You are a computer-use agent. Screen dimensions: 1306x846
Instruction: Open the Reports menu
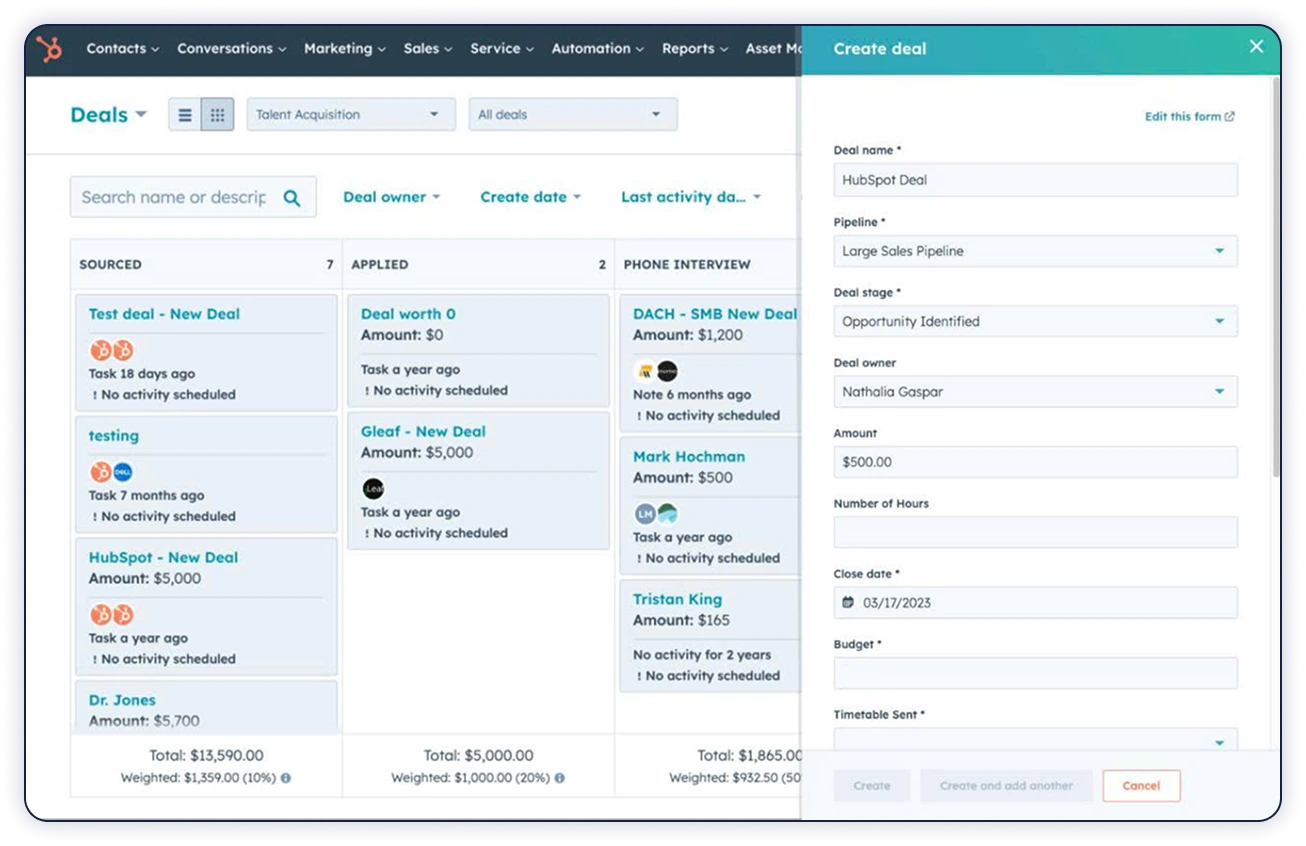[695, 48]
